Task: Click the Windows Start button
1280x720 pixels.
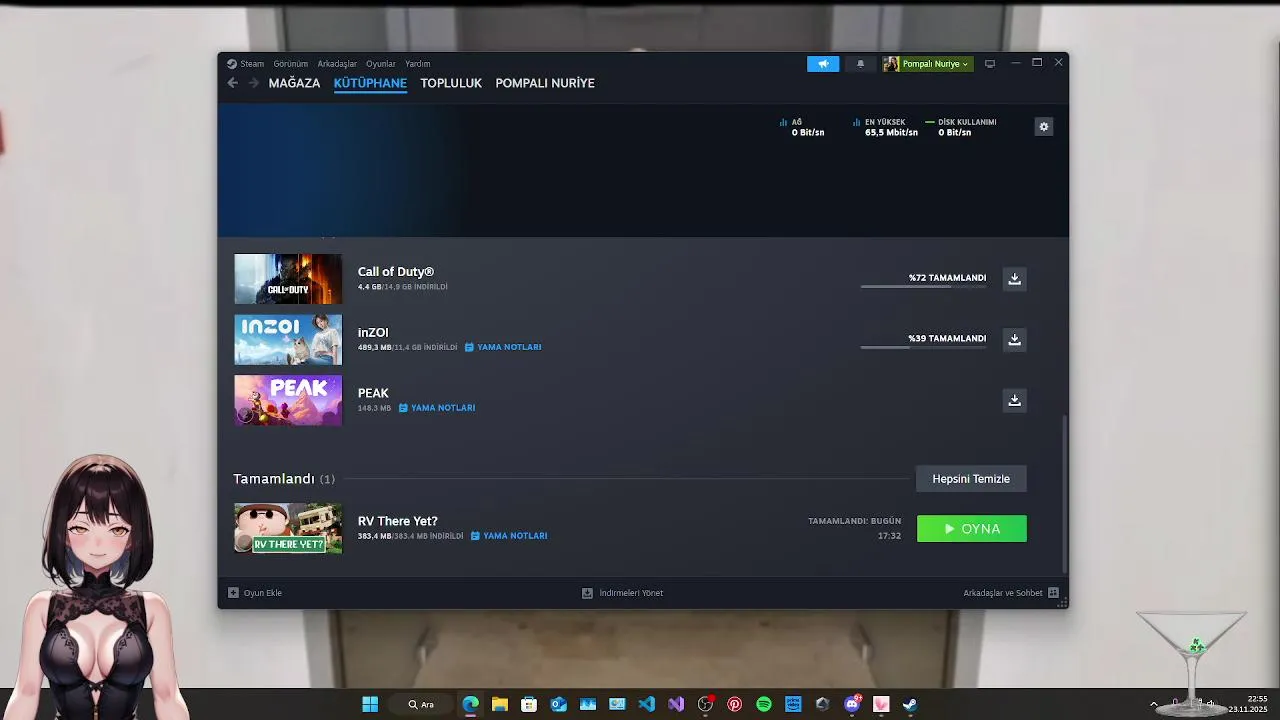Action: point(370,704)
